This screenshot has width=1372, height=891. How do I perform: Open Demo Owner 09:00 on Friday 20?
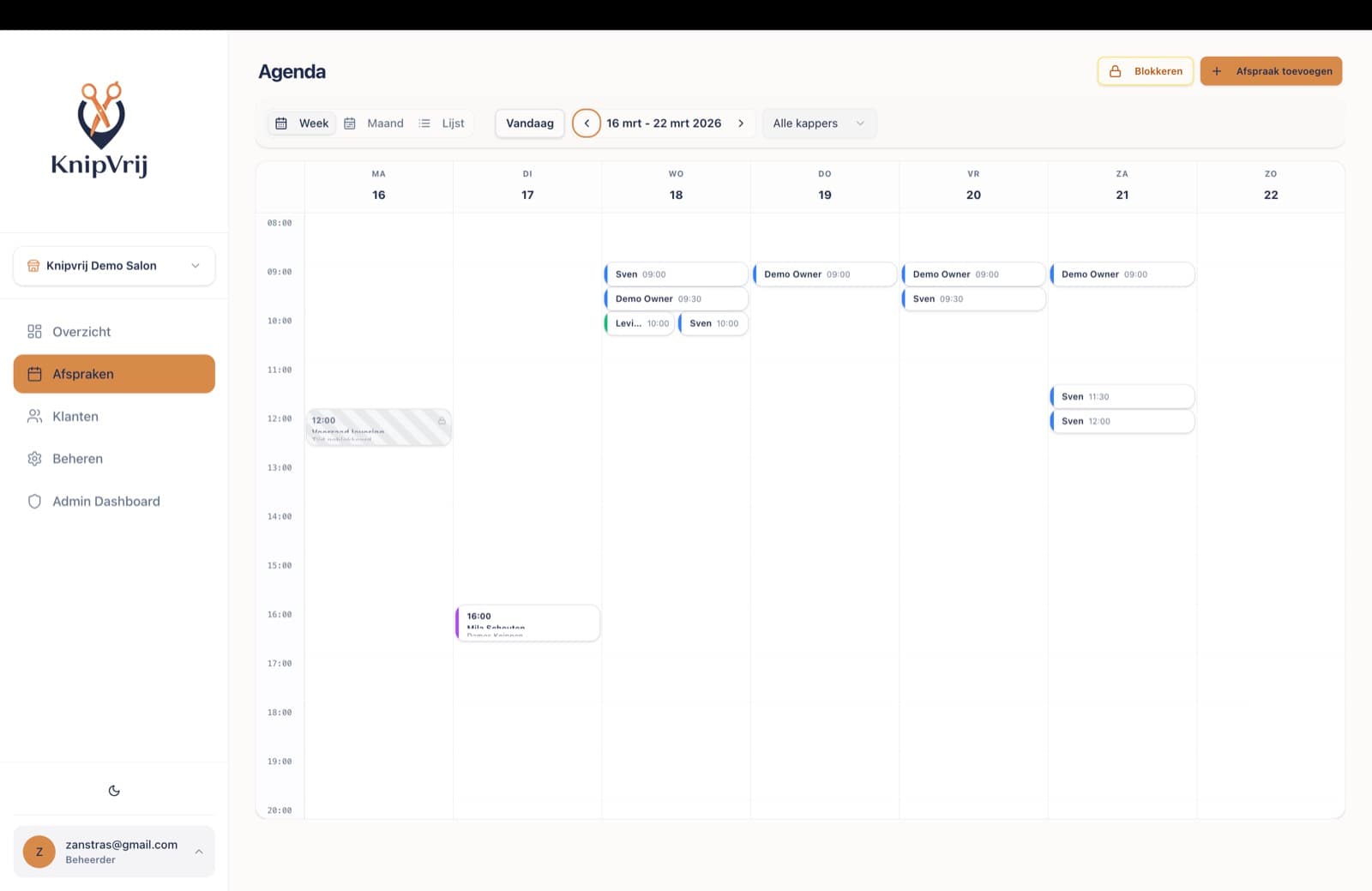coord(973,274)
